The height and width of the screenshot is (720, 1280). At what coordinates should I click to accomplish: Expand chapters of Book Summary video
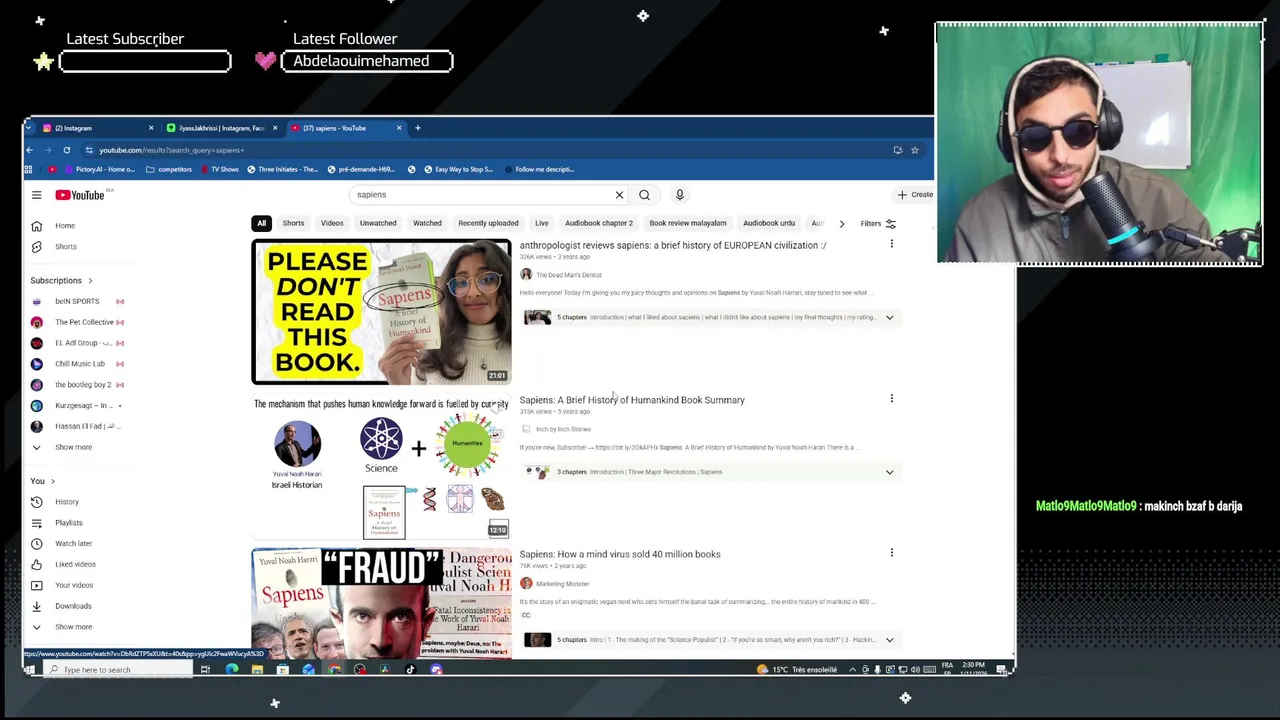click(x=889, y=472)
